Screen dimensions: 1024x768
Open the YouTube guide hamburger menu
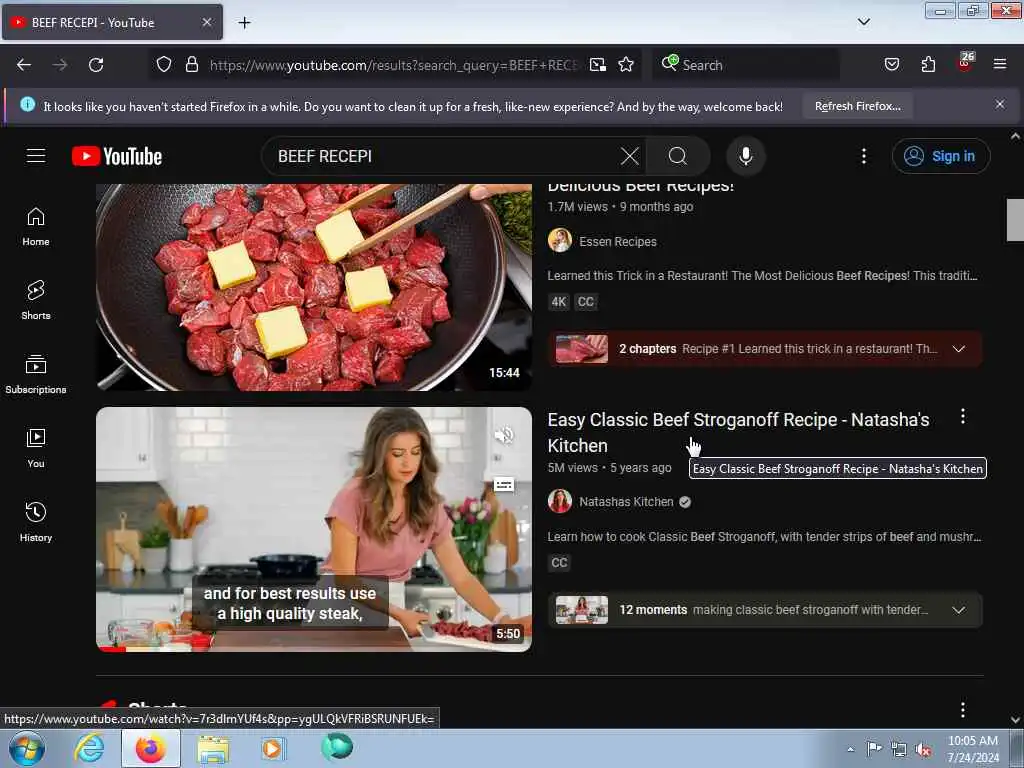[x=36, y=155]
